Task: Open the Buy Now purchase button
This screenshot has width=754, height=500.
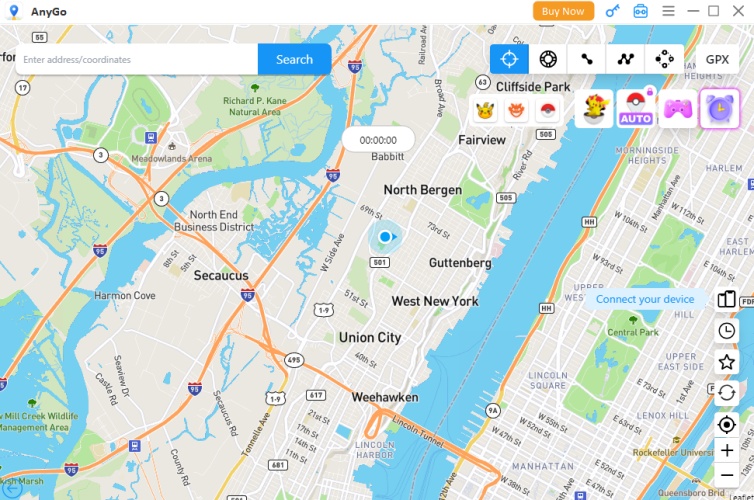Action: pyautogui.click(x=563, y=11)
